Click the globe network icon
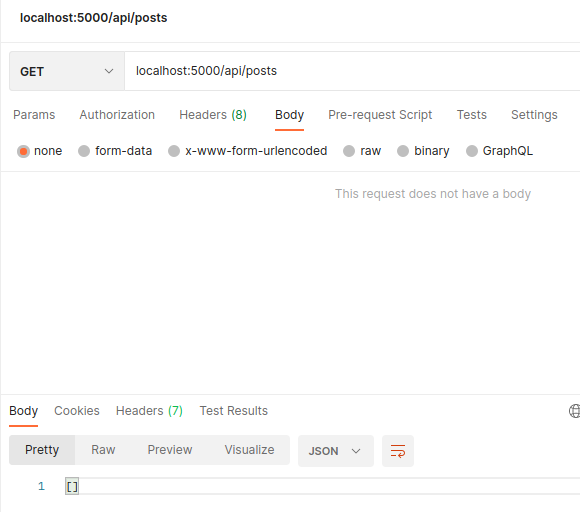This screenshot has width=580, height=512. pyautogui.click(x=574, y=411)
